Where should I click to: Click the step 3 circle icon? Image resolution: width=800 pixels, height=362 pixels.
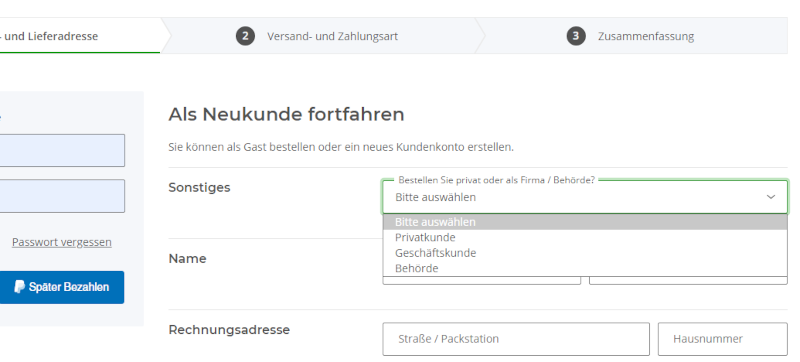[x=576, y=36]
